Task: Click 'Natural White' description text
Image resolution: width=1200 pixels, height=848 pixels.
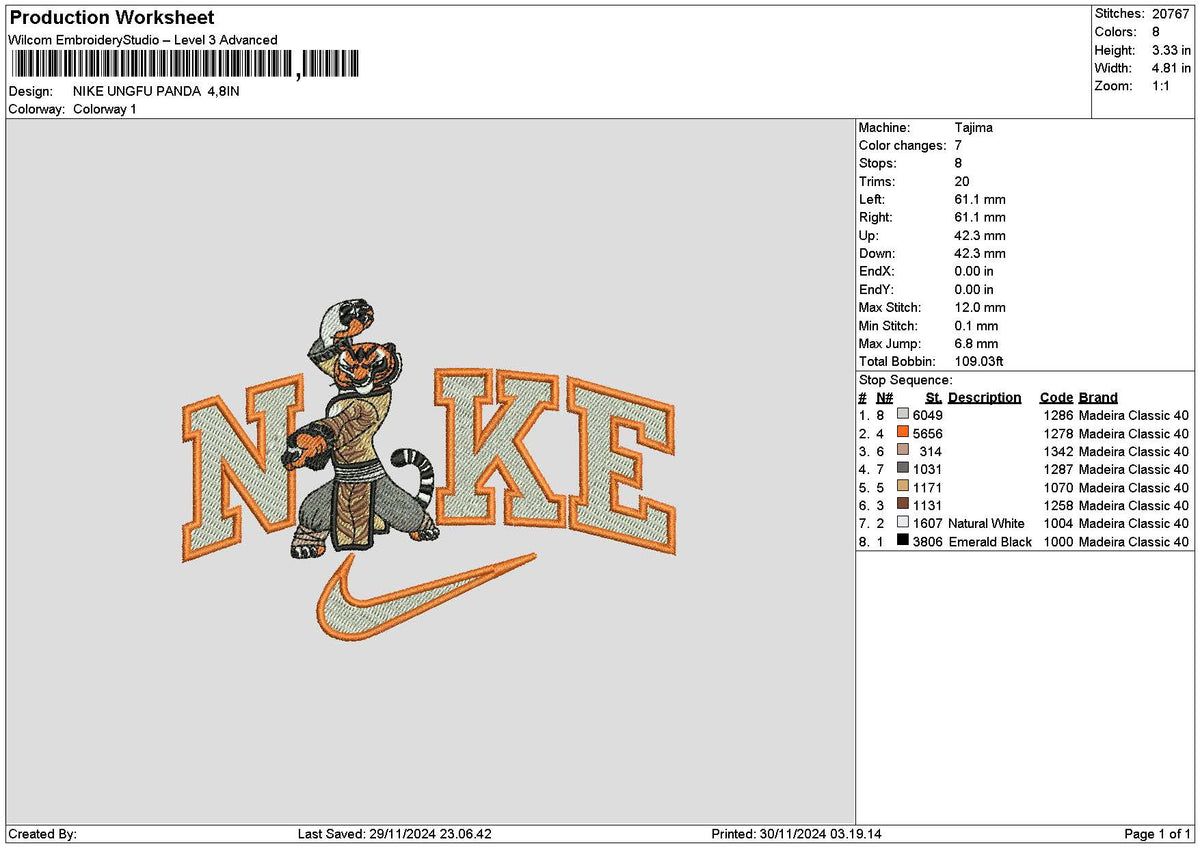Action: [986, 524]
